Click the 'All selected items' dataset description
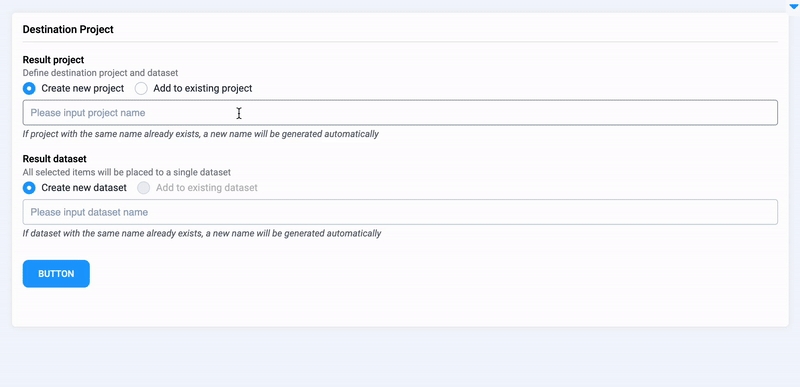The height and width of the screenshot is (387, 800). pos(127,172)
